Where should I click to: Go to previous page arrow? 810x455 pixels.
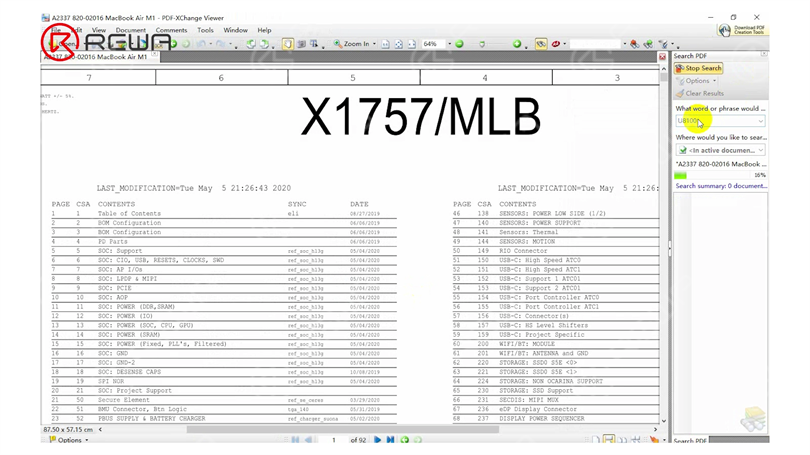coord(308,440)
